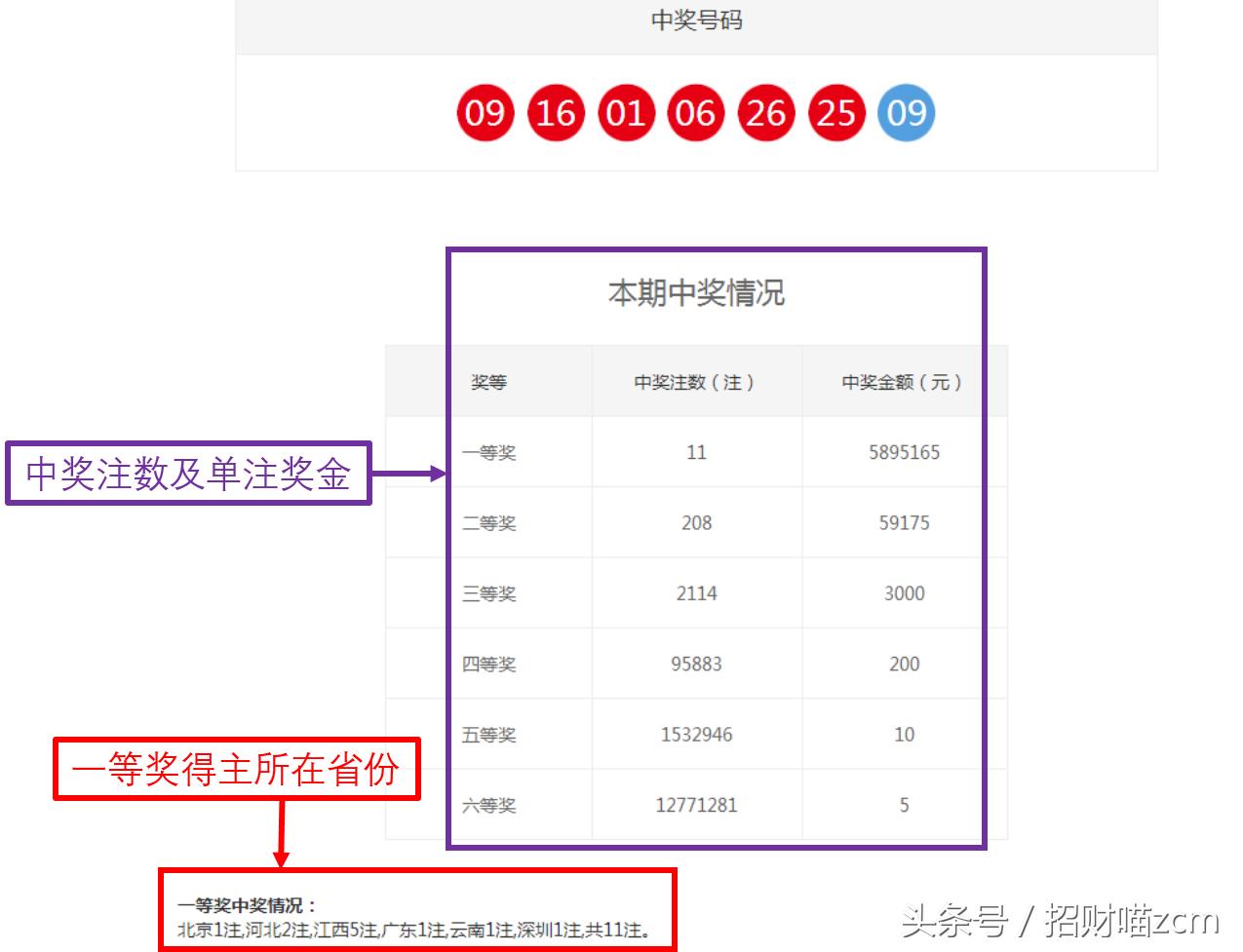The image size is (1243, 952).
Task: Select the 六等奖 row label
Action: [490, 805]
